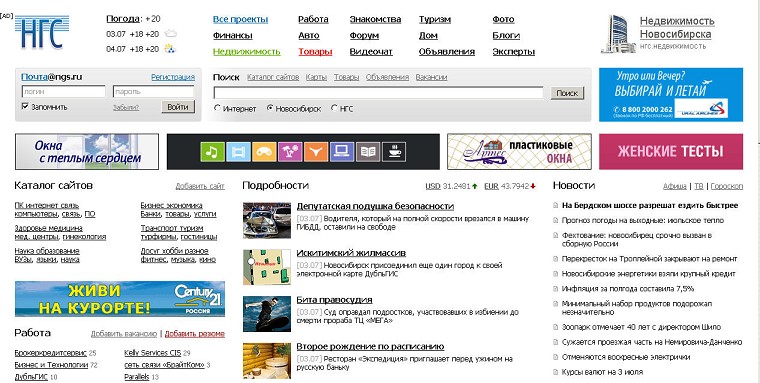Toggle the Запомнить checkbox
This screenshot has width=760, height=383.
[25, 106]
